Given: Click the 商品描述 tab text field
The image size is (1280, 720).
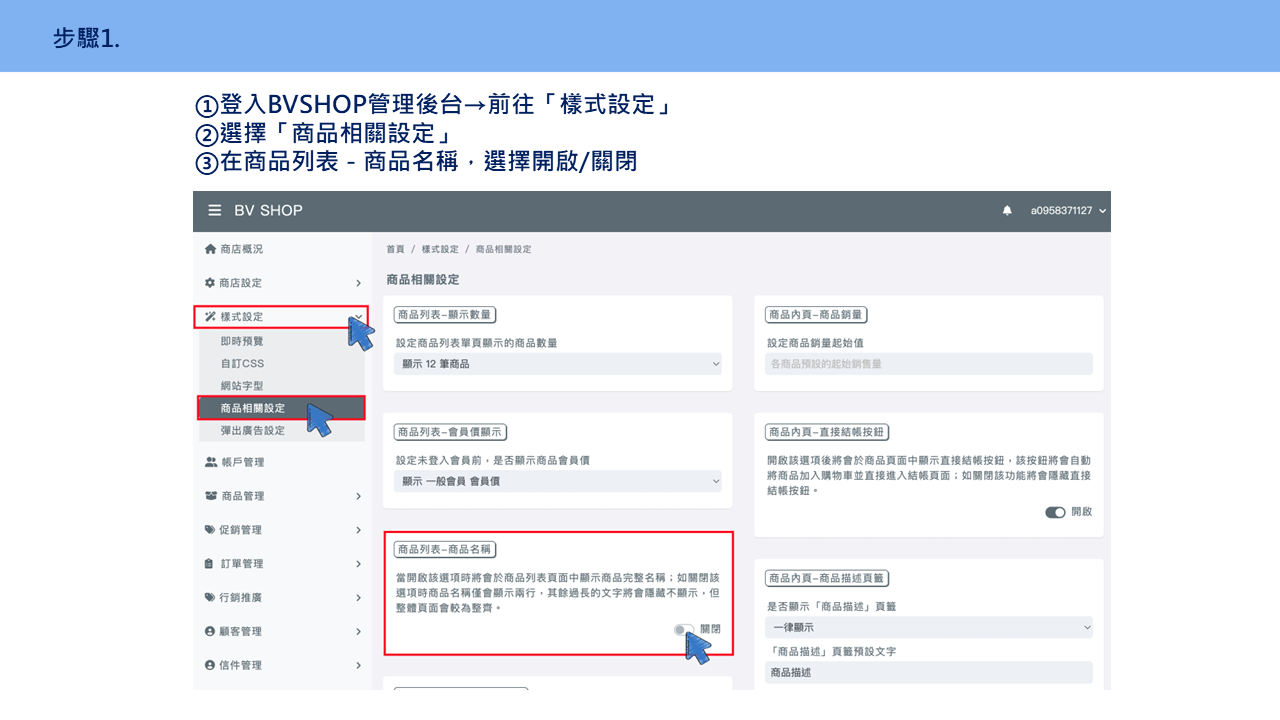Looking at the screenshot, I should point(929,673).
